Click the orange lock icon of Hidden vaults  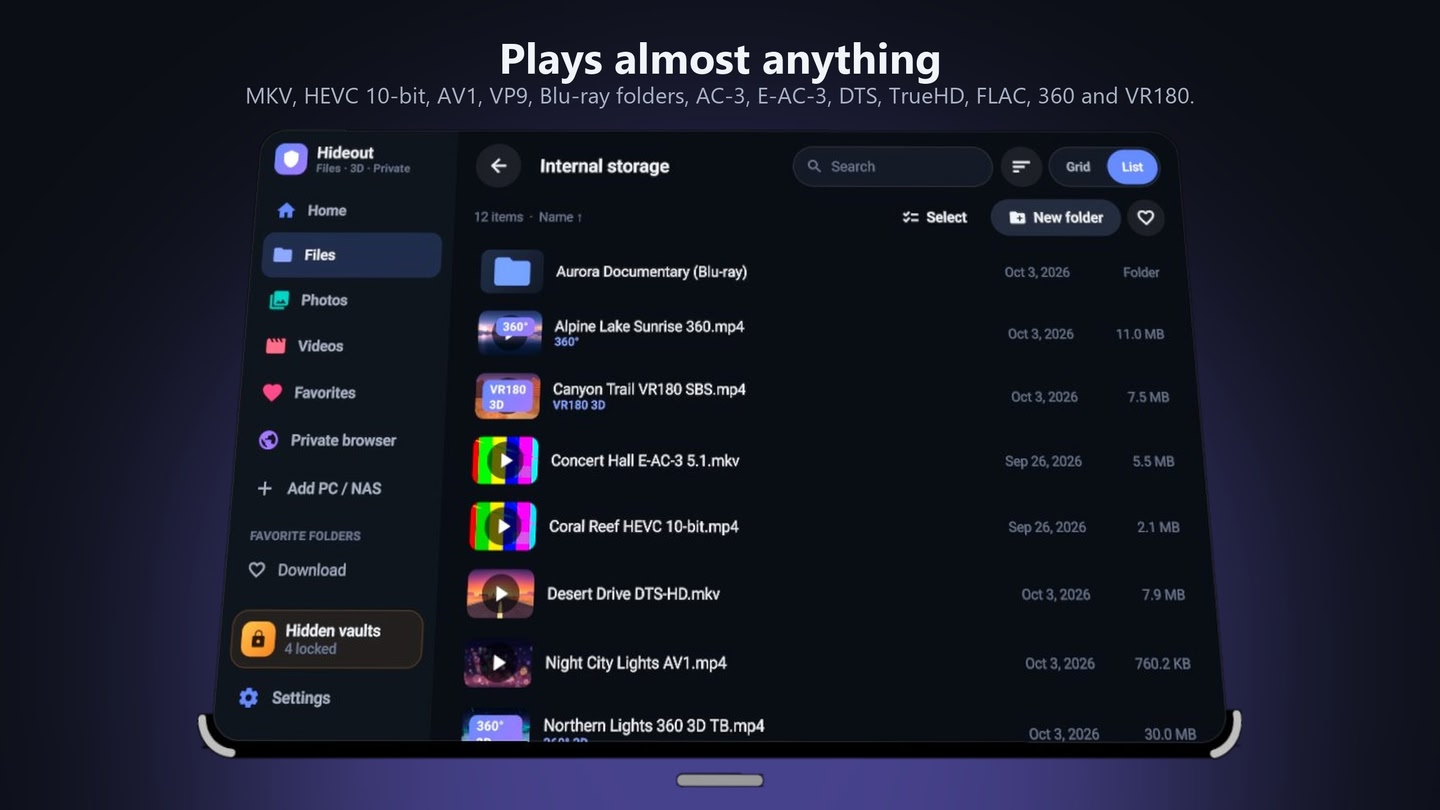pyautogui.click(x=257, y=639)
